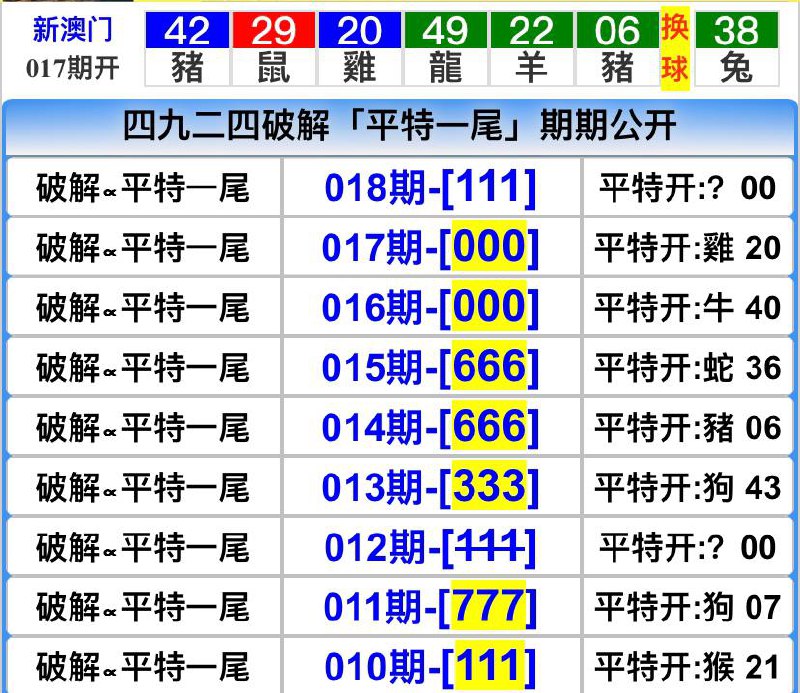Select the green ball number 22
The image size is (800, 693).
coord(532,30)
